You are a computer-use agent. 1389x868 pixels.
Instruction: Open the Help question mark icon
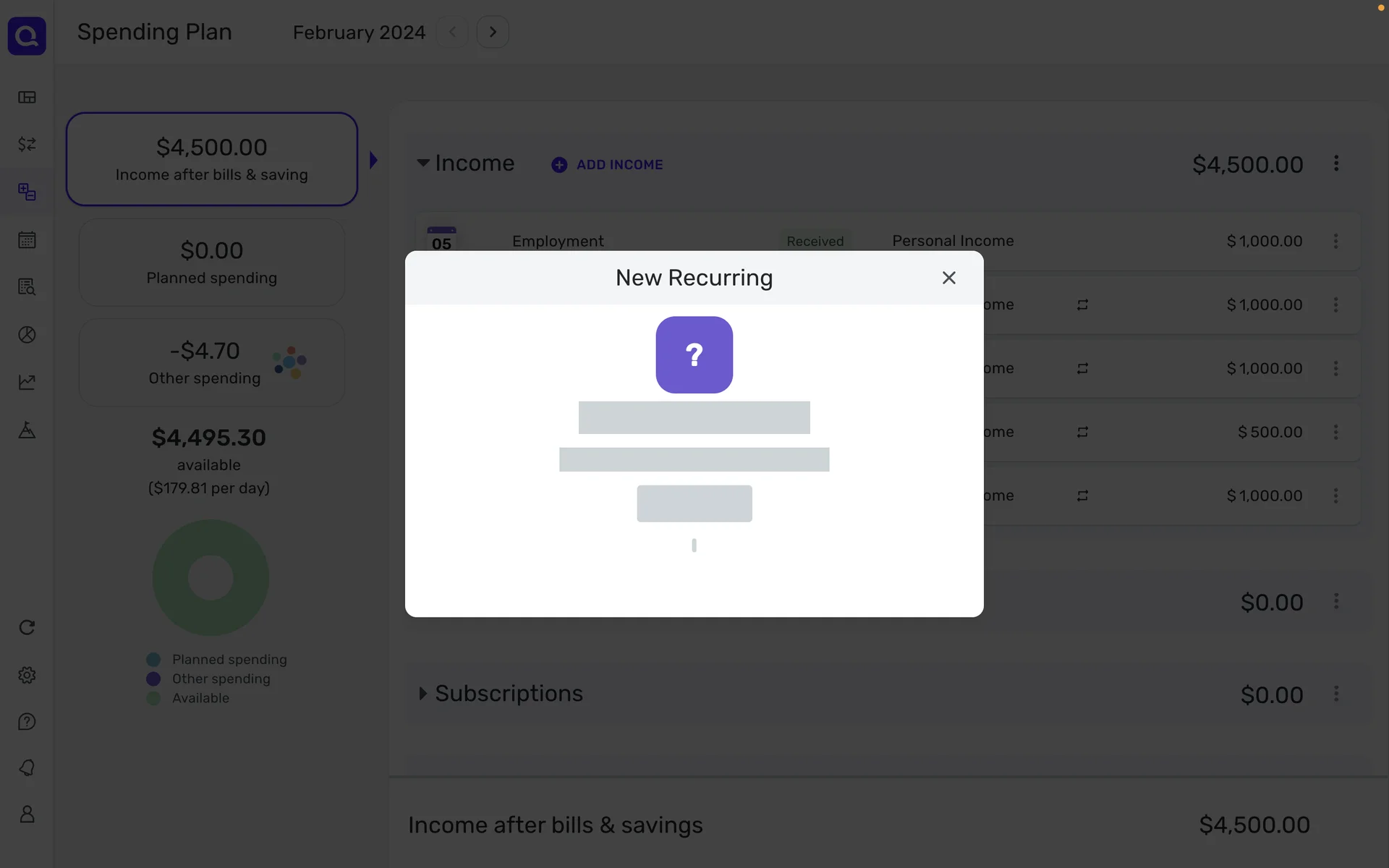click(x=27, y=722)
